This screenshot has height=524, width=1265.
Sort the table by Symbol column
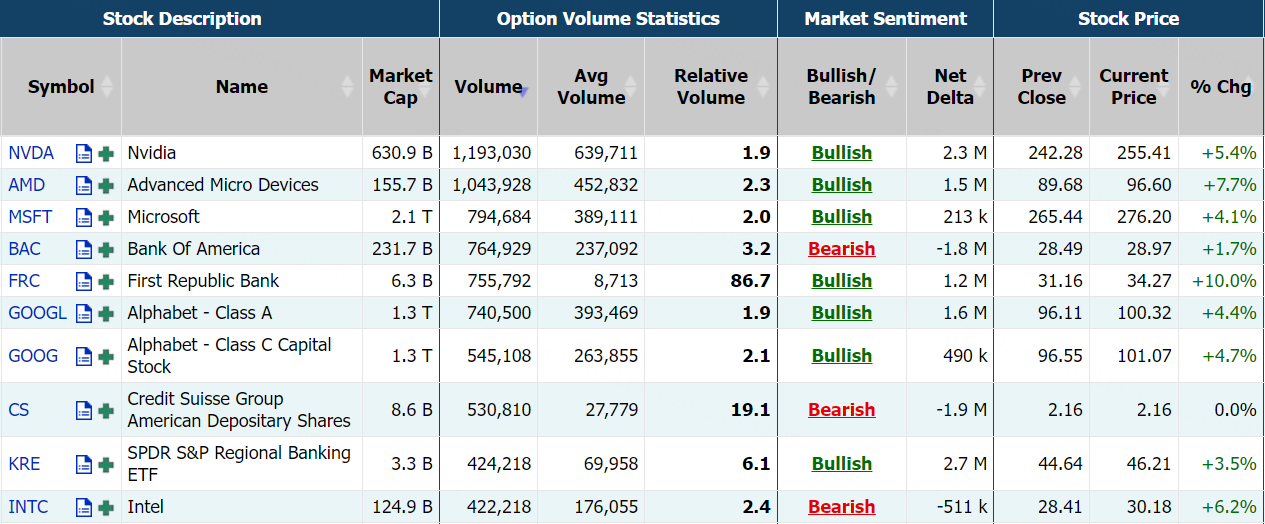[61, 87]
